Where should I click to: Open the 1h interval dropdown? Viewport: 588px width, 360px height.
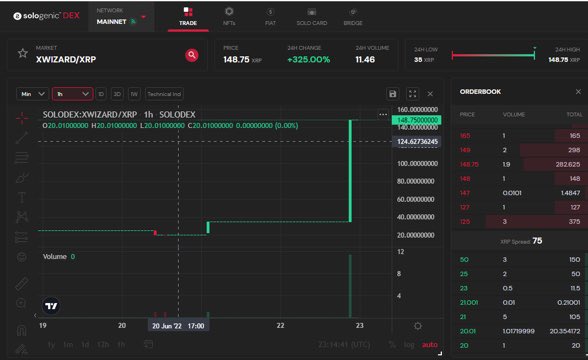click(x=72, y=94)
